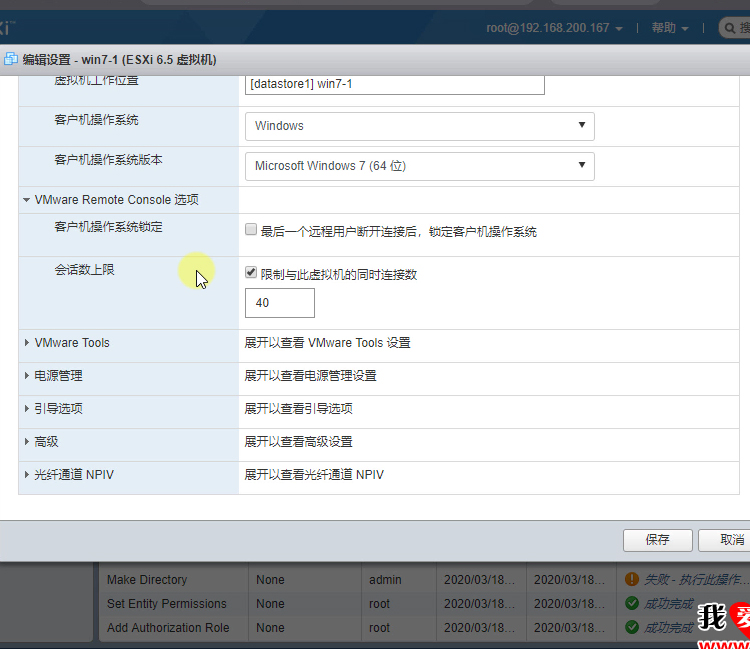The width and height of the screenshot is (750, 649).
Task: Open Microsoft Windows 7 (64 位) version dropdown
Action: coord(419,166)
